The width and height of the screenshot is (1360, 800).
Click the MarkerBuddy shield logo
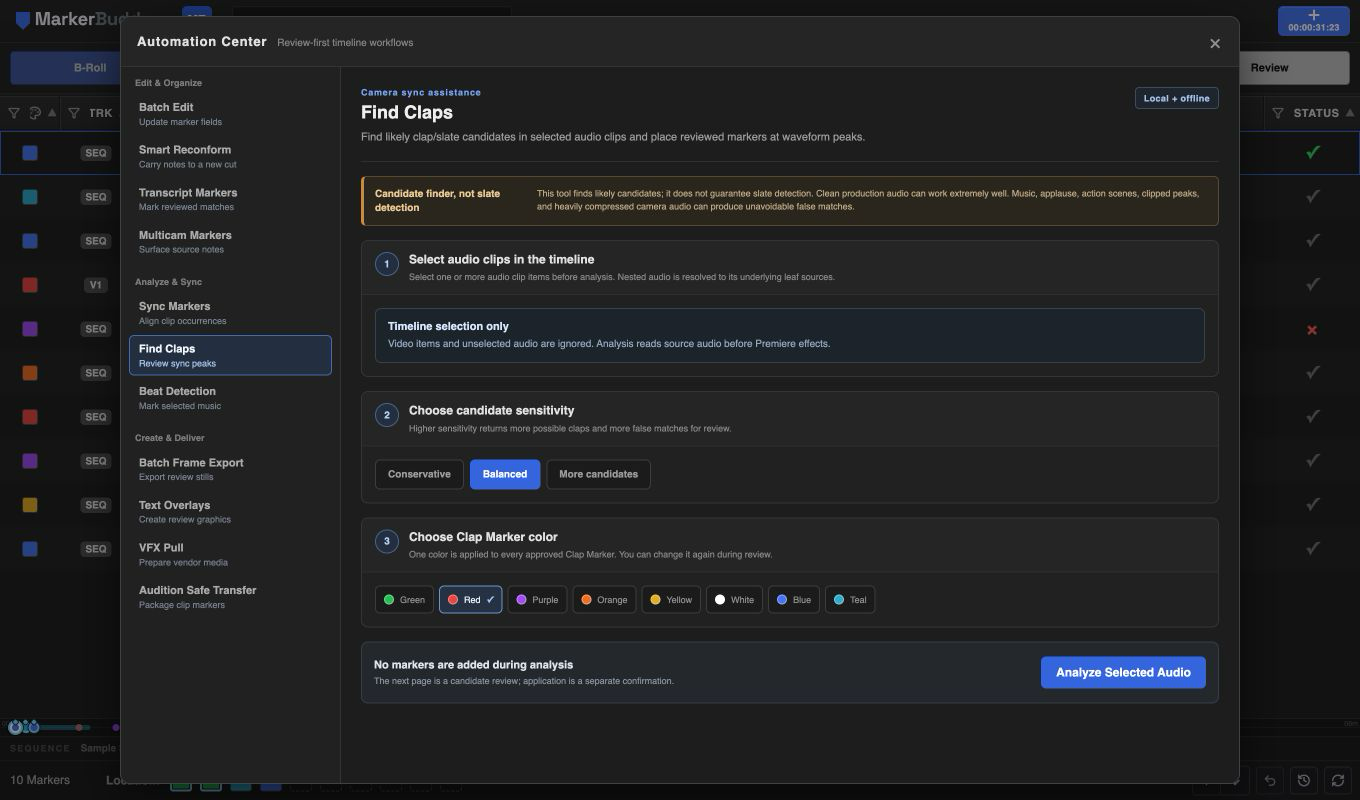click(x=22, y=19)
